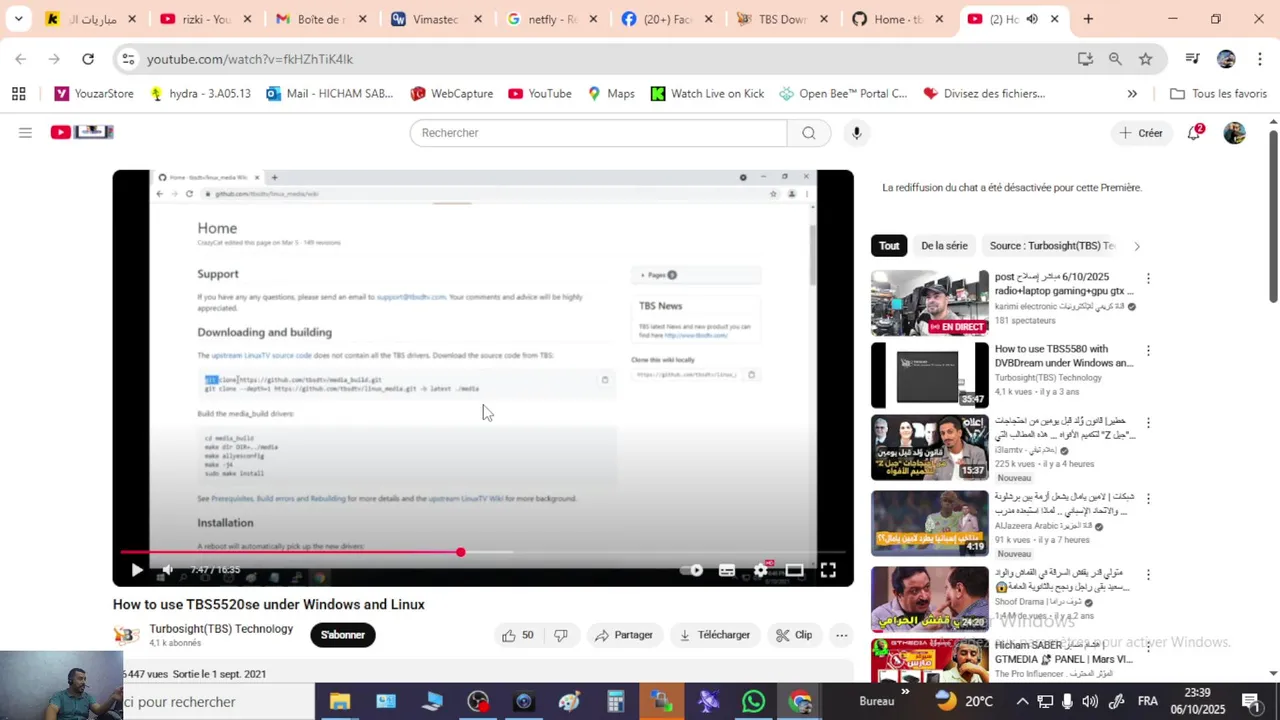Reload the current page
This screenshot has width=1280, height=720.
click(x=88, y=59)
